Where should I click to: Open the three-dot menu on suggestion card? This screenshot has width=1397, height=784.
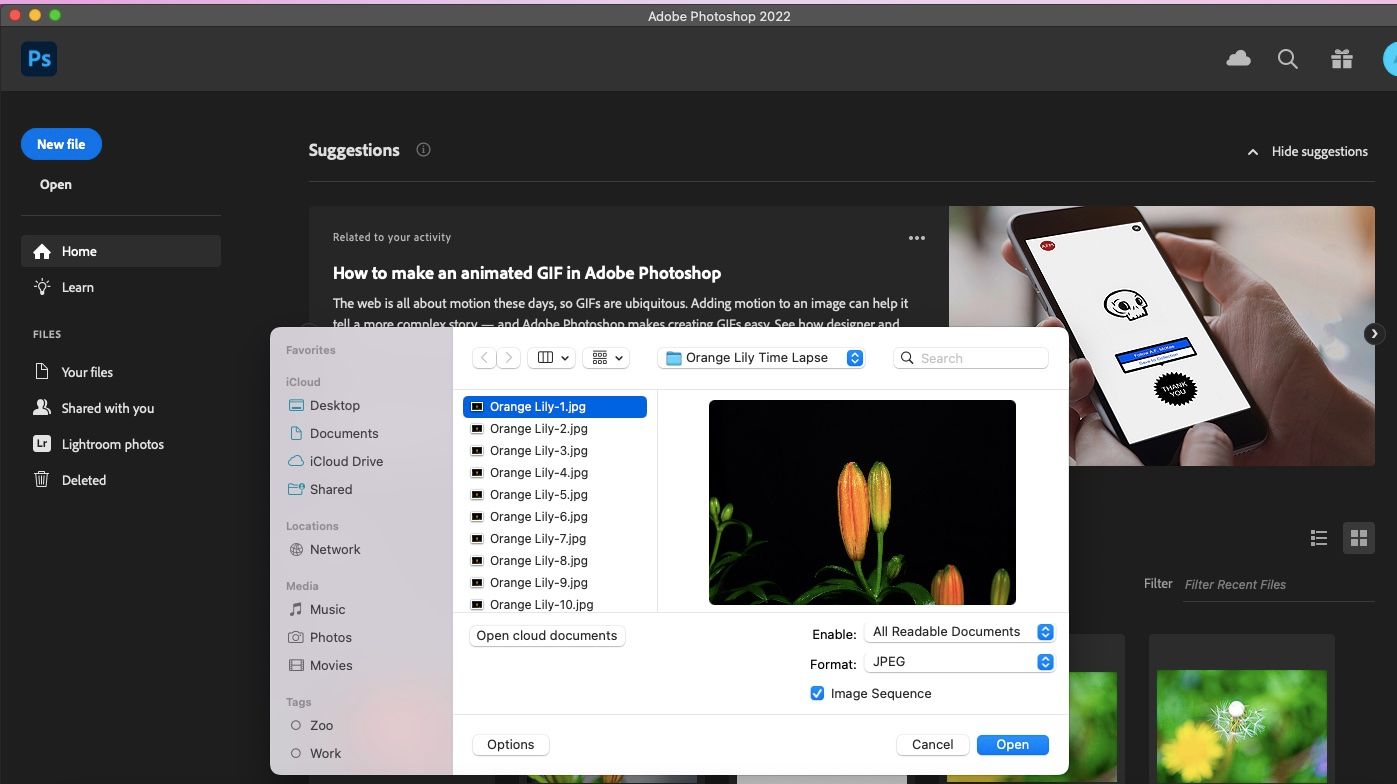(917, 238)
